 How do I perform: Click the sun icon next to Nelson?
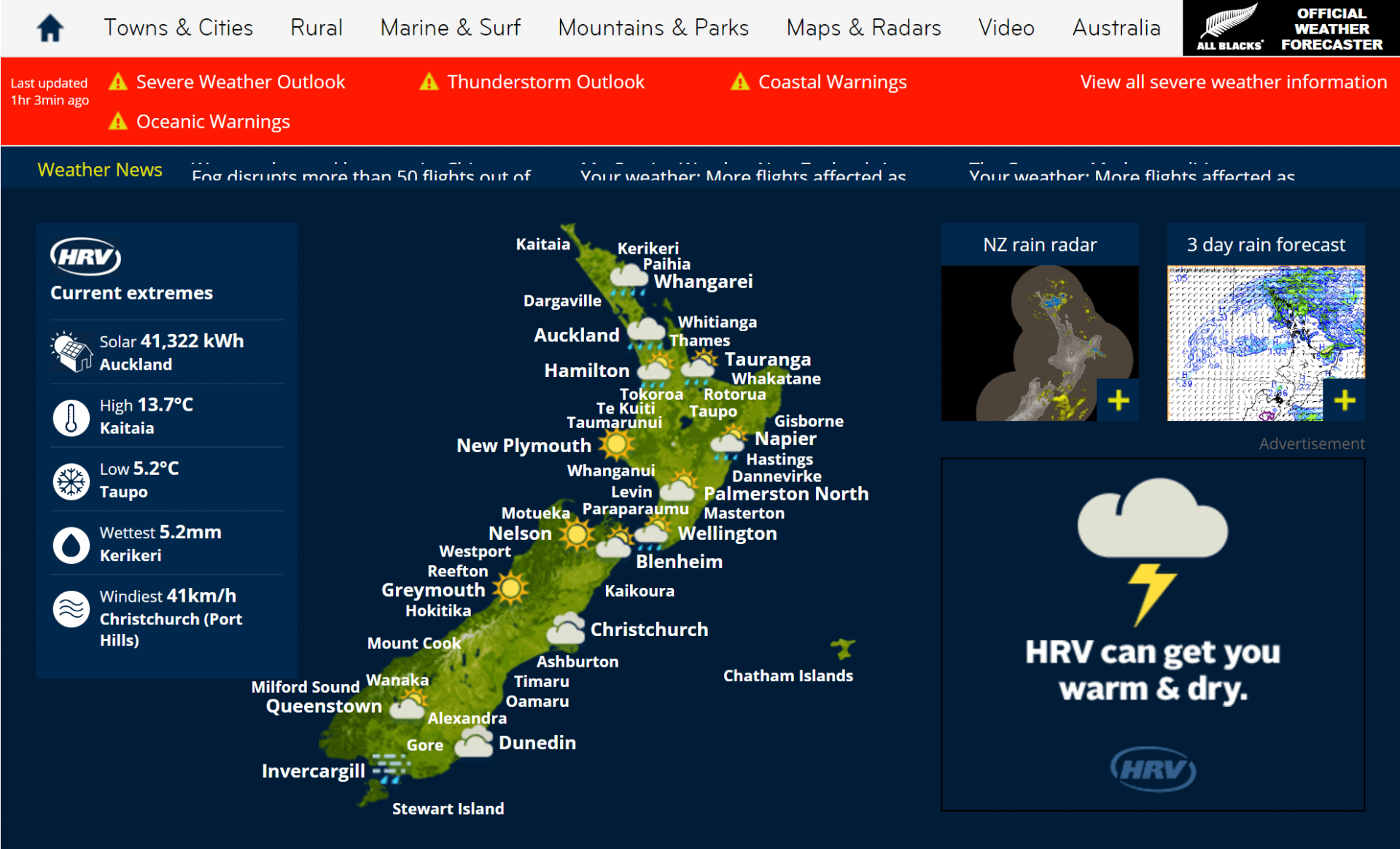577,534
